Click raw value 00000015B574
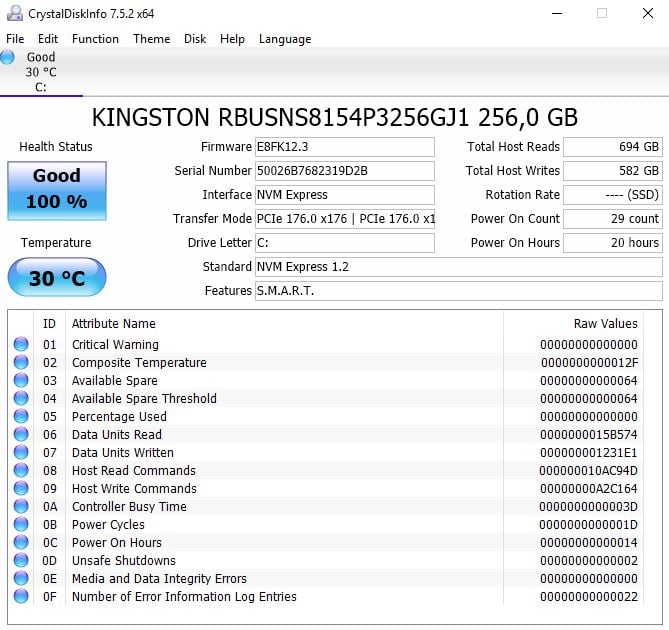 (589, 434)
